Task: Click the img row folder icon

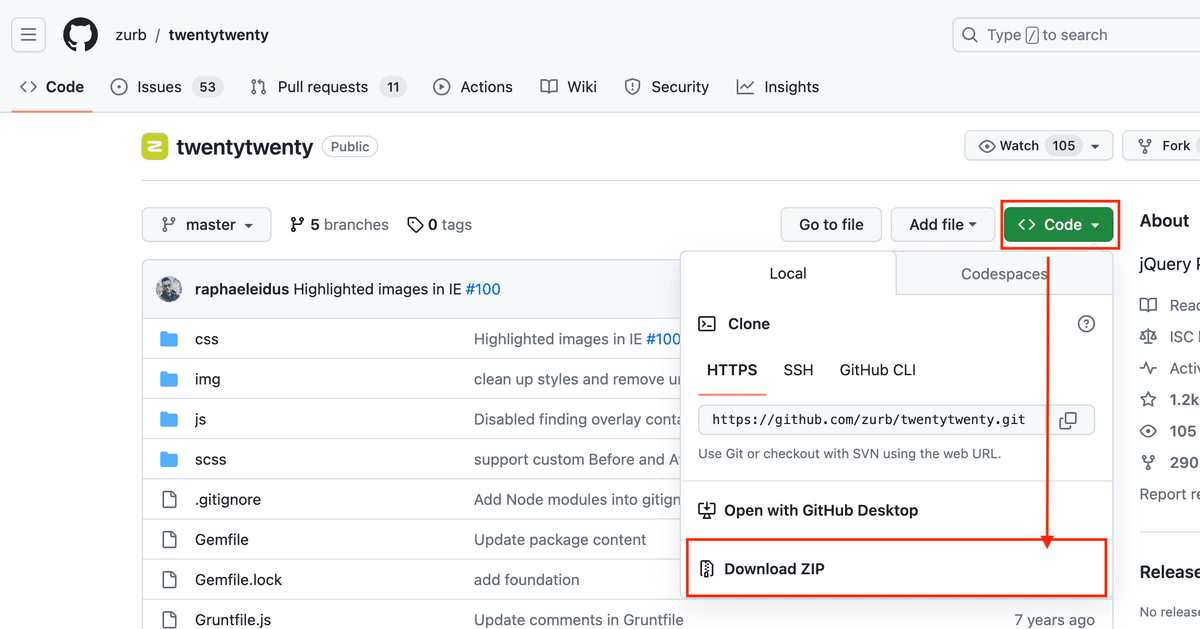Action: (169, 379)
